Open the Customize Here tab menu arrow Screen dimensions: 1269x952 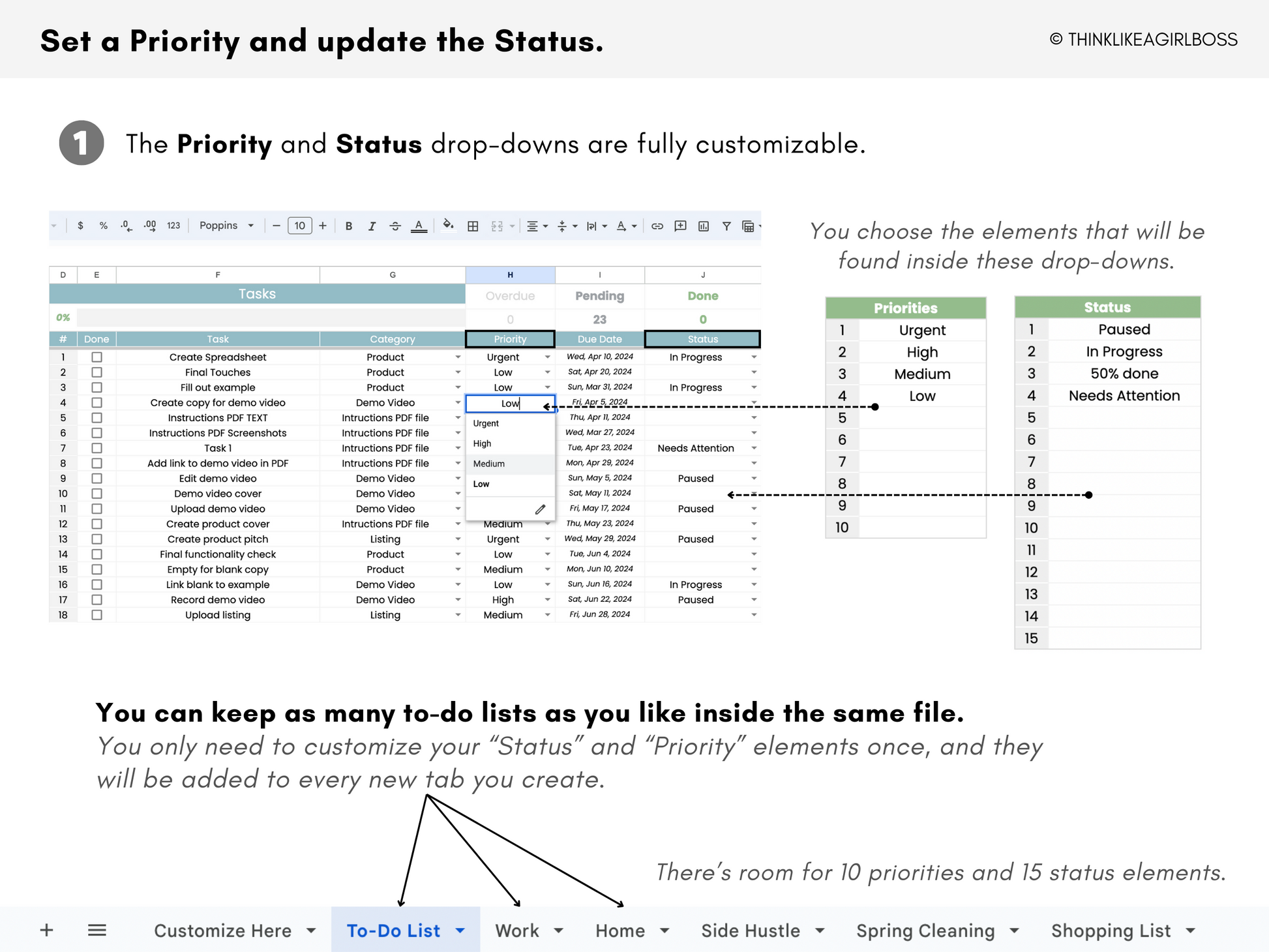coord(312,931)
